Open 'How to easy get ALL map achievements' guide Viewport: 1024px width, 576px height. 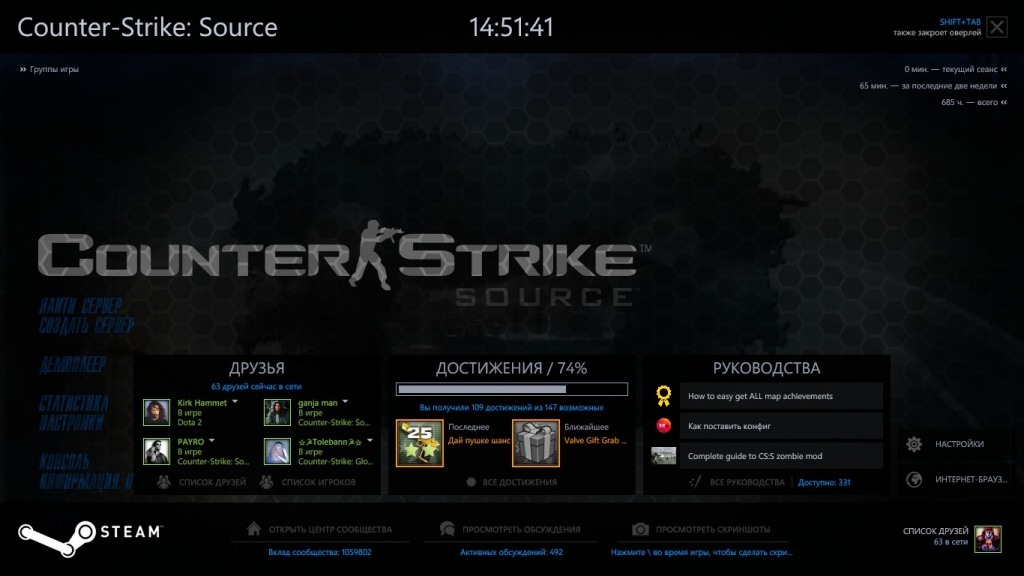[x=780, y=396]
